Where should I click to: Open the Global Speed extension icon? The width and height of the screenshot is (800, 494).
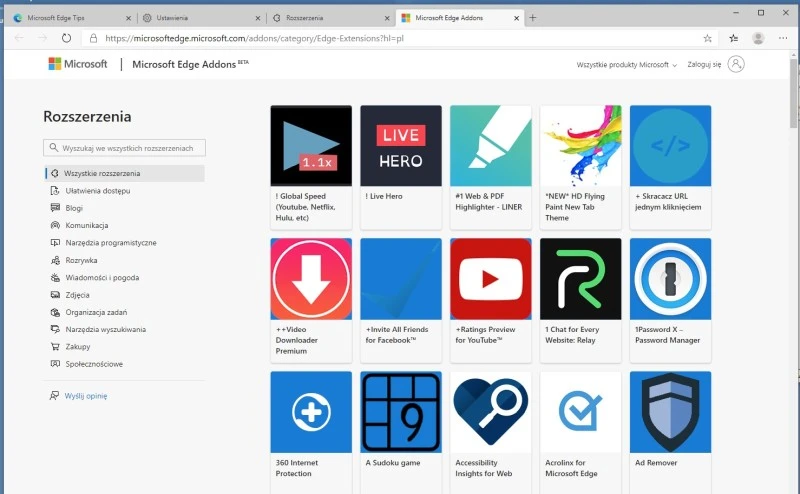click(x=311, y=145)
